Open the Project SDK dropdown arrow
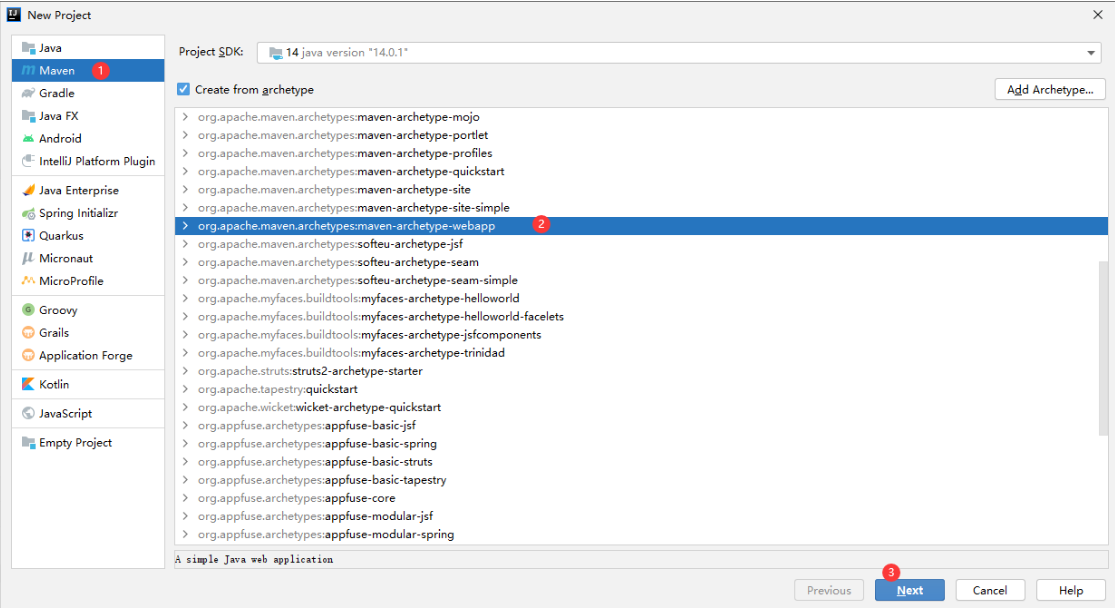This screenshot has height=608, width=1115. tap(1090, 53)
